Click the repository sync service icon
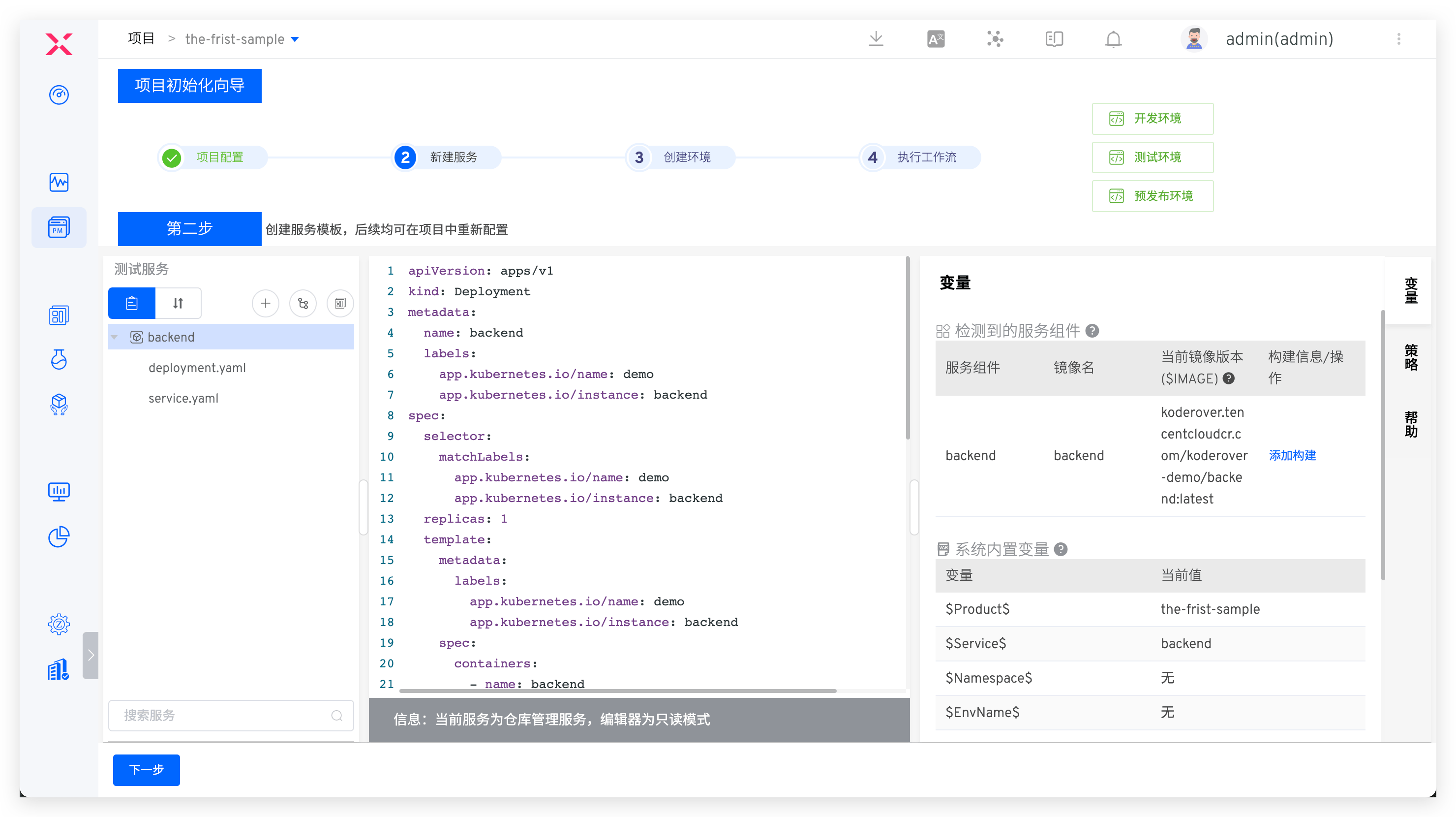Image resolution: width=1456 pixels, height=817 pixels. [303, 304]
